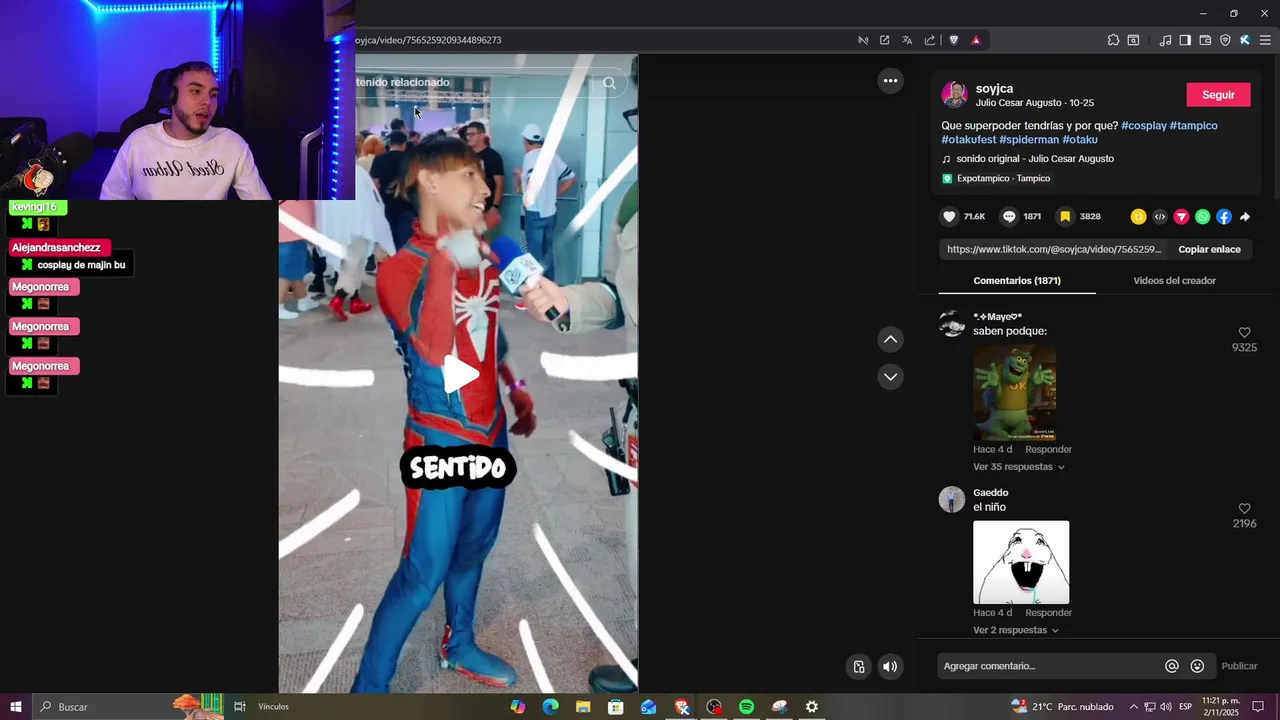The width and height of the screenshot is (1280, 720).
Task: Open the Brave Rewards triangle icon
Action: 976,40
